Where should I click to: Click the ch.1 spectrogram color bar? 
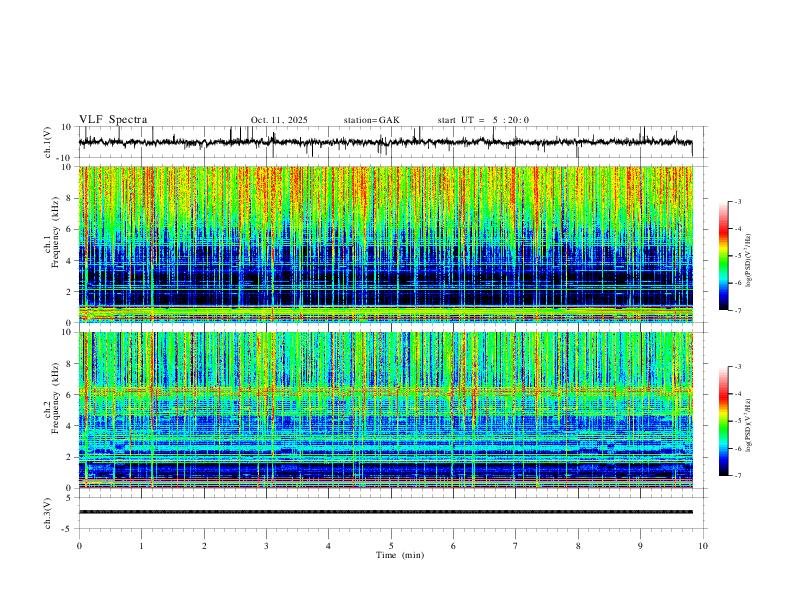[x=724, y=255]
